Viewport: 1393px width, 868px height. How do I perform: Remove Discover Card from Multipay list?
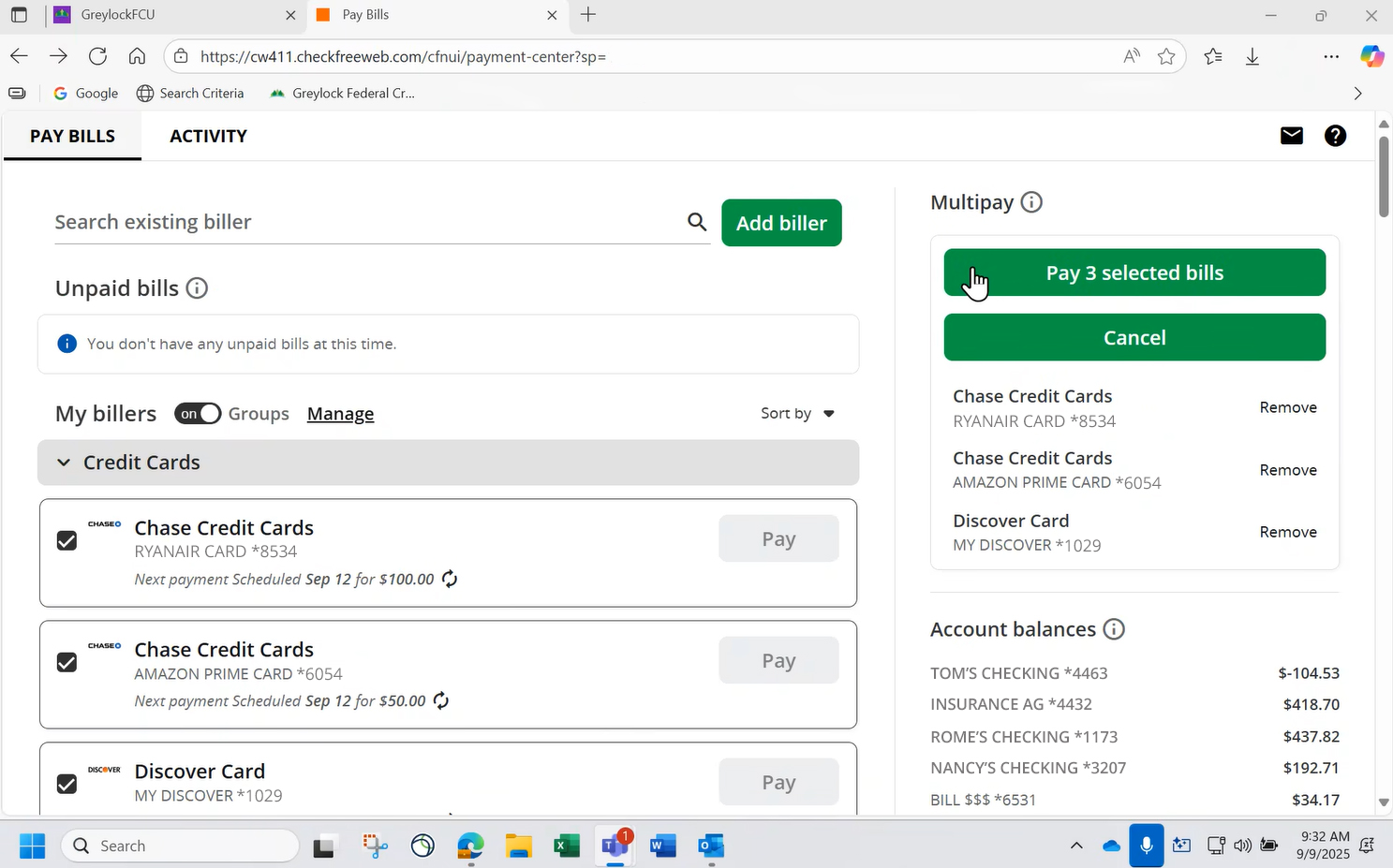tap(1287, 532)
